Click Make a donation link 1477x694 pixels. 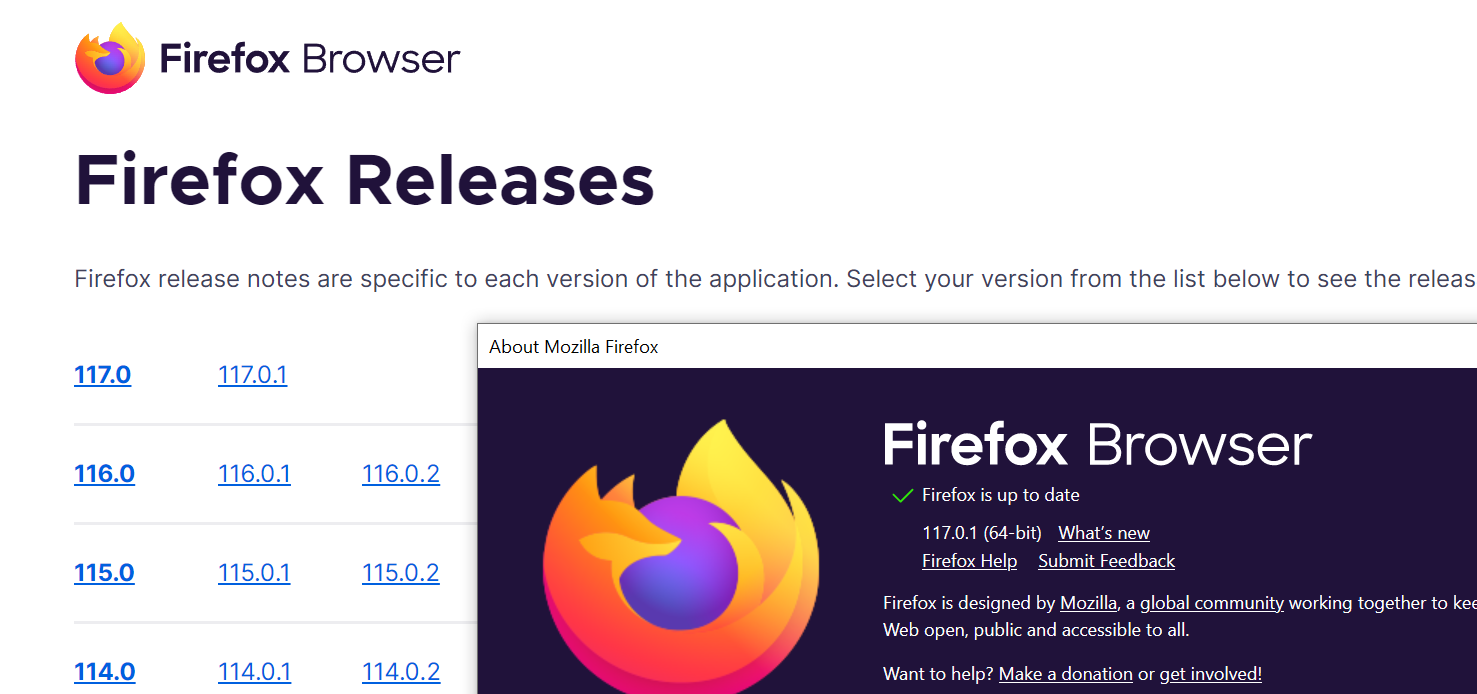(x=1066, y=674)
